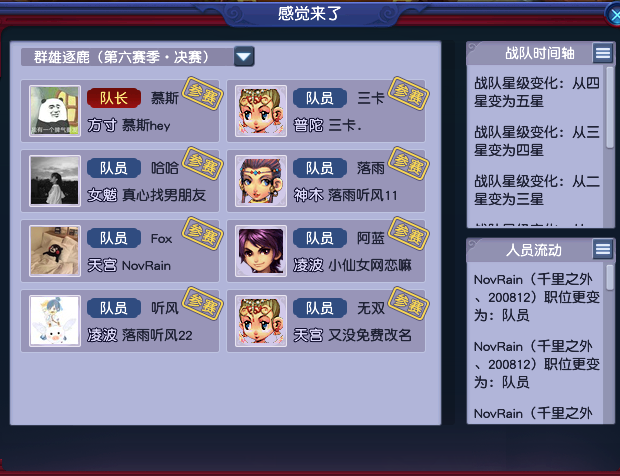Click captain 慕斯's panda avatar

tap(55, 111)
